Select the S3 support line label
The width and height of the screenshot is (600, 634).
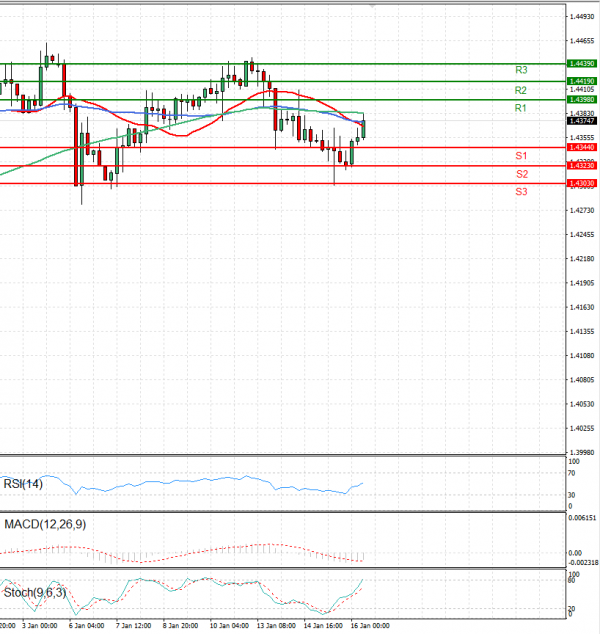tap(521, 191)
